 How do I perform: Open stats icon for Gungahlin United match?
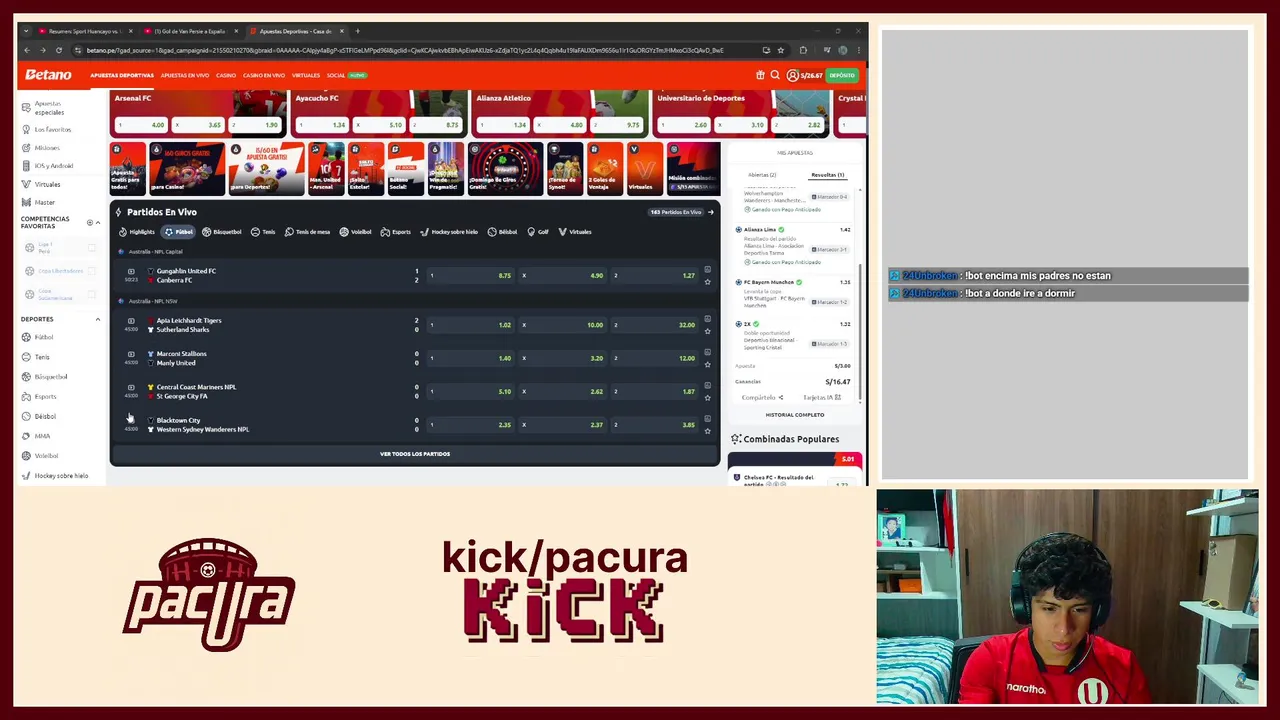[x=707, y=270]
